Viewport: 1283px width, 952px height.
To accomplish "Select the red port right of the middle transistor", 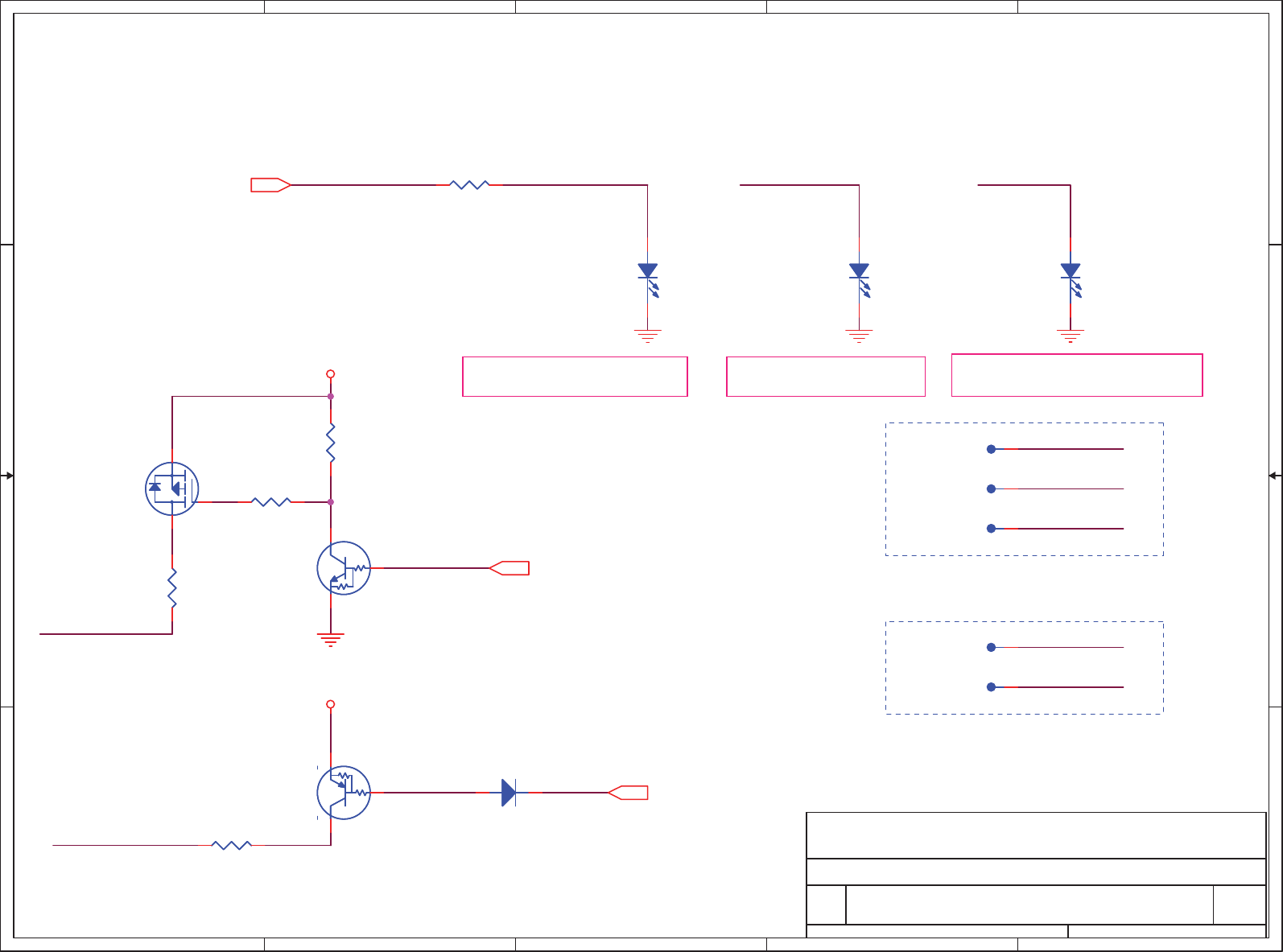I will click(509, 568).
